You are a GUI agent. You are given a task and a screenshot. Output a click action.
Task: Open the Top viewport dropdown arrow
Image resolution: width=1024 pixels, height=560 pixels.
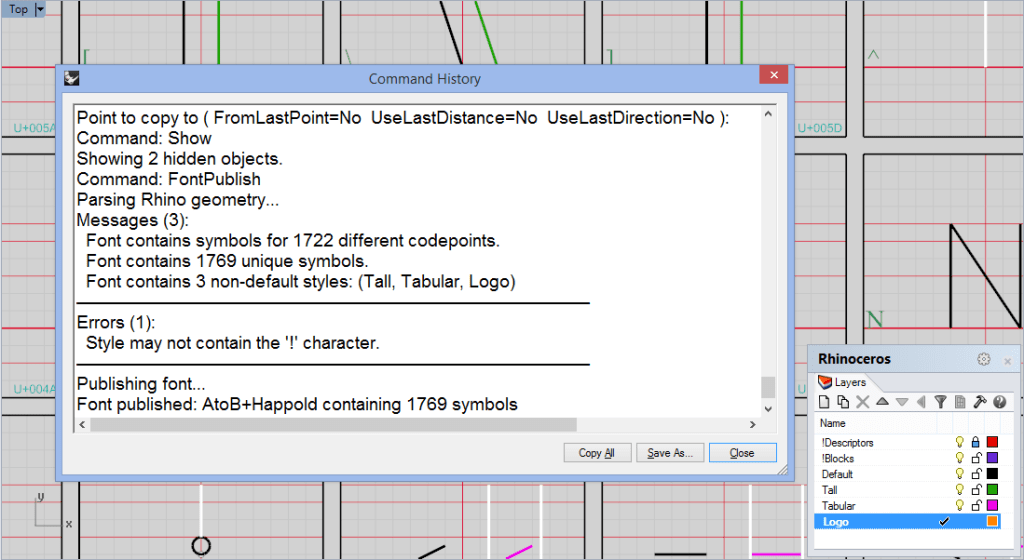[x=40, y=9]
